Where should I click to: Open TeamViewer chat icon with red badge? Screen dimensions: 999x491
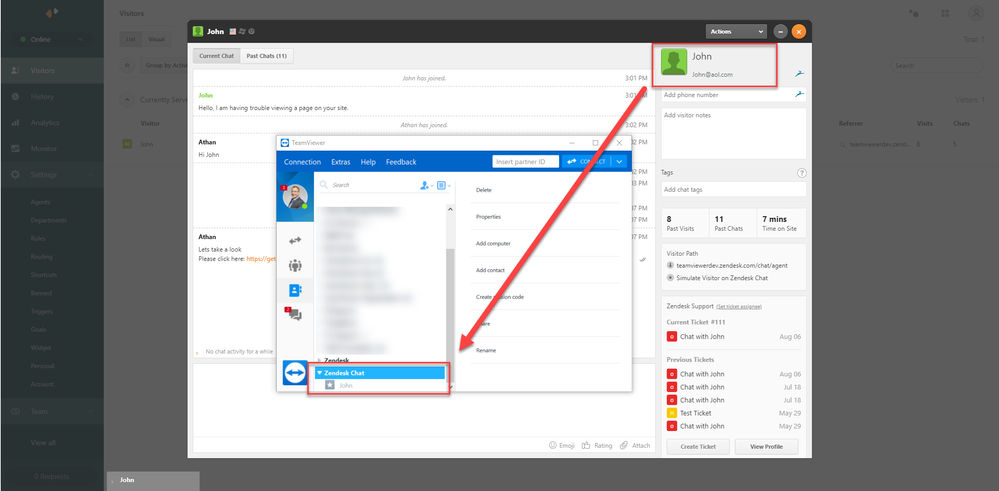click(294, 314)
